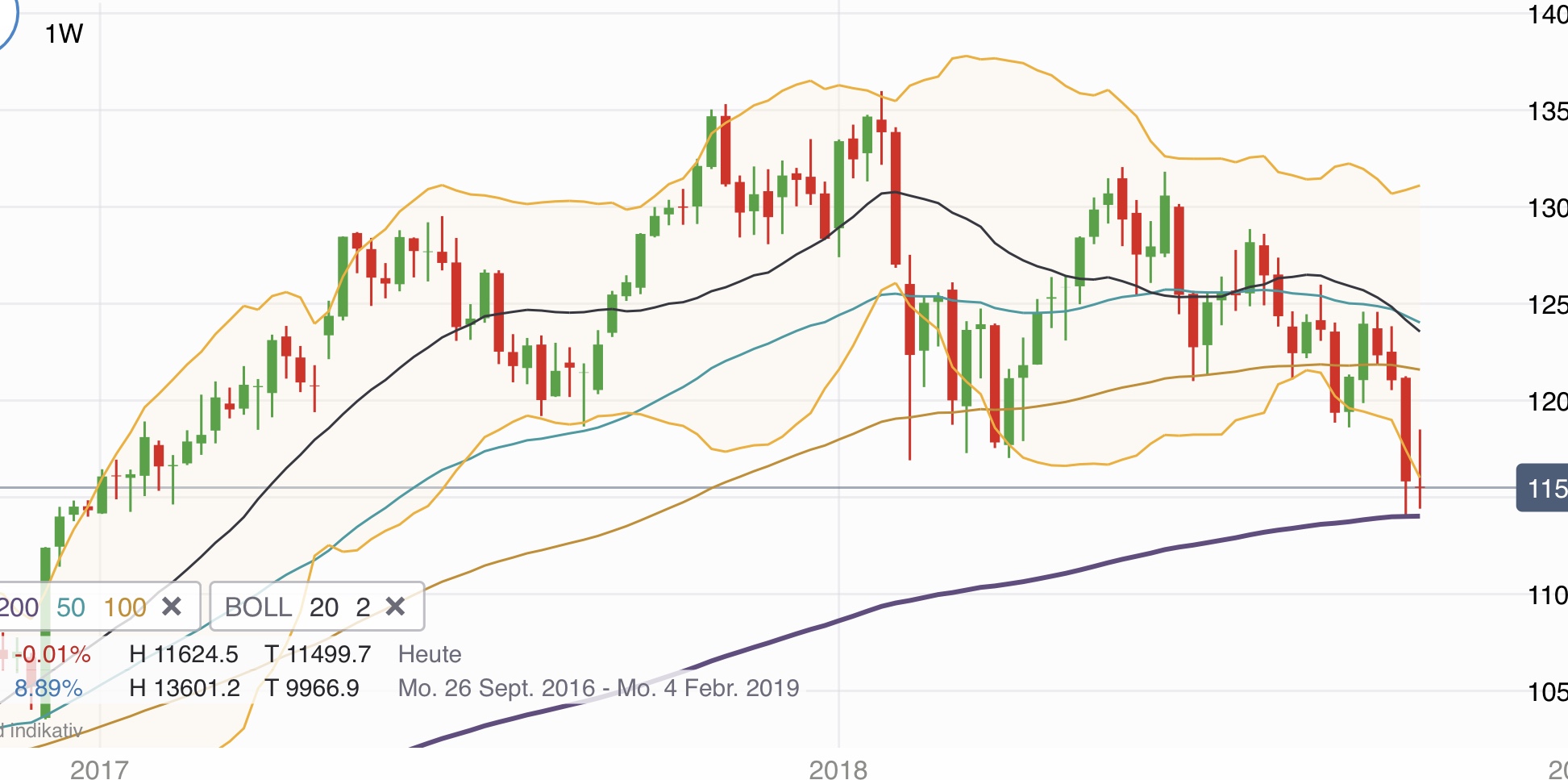The image size is (1568, 780).
Task: Click the 115 price tag on right axis
Action: coord(1549,489)
